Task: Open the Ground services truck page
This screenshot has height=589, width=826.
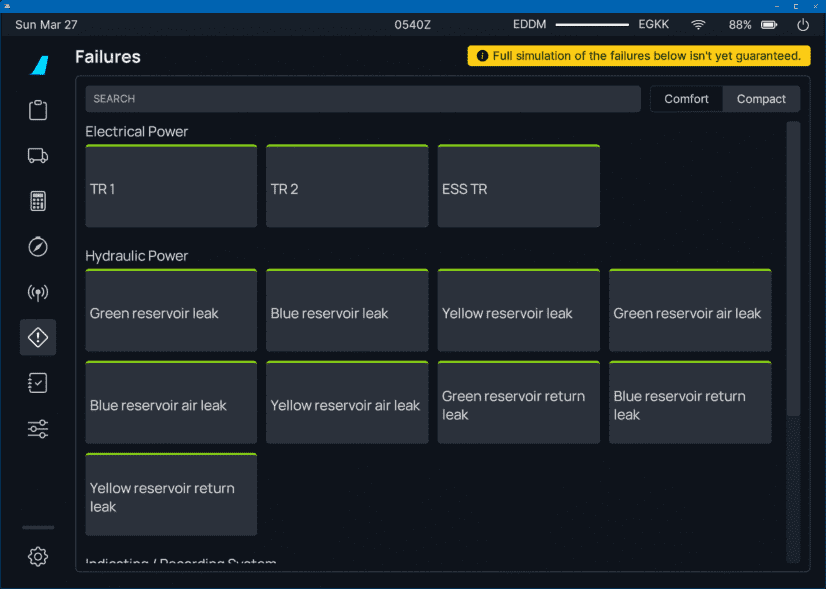Action: [x=38, y=155]
